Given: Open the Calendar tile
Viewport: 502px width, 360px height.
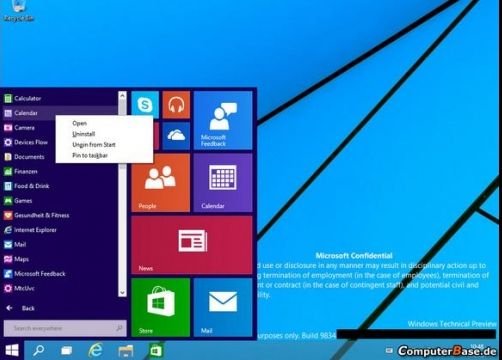Looking at the screenshot, I should [x=223, y=183].
